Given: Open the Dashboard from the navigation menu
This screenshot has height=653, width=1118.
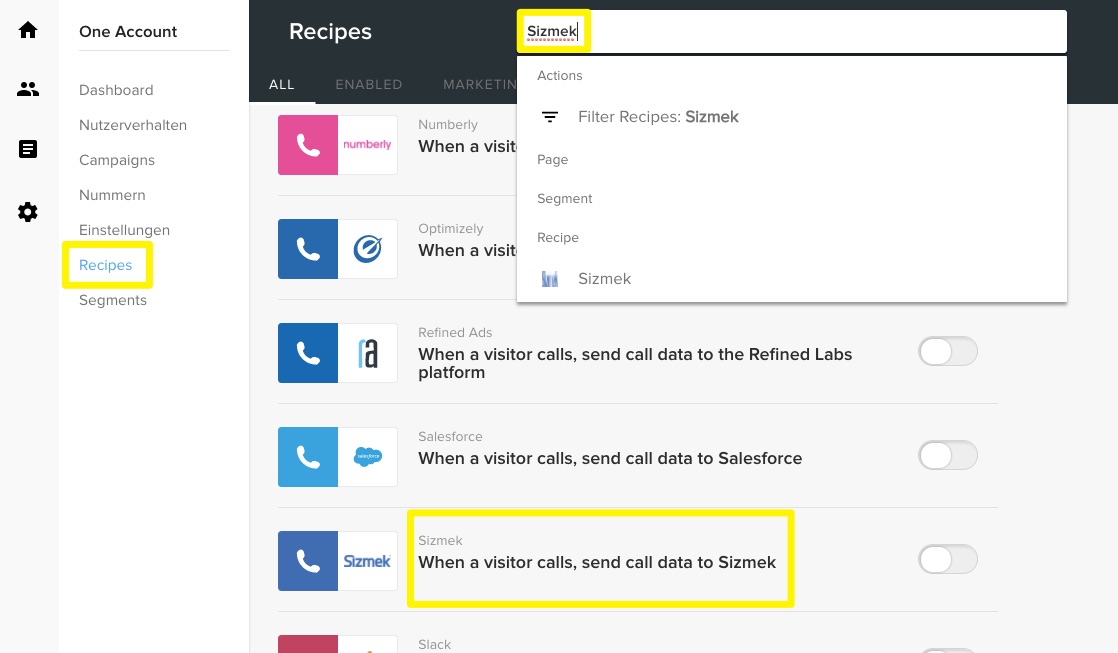Looking at the screenshot, I should [116, 90].
